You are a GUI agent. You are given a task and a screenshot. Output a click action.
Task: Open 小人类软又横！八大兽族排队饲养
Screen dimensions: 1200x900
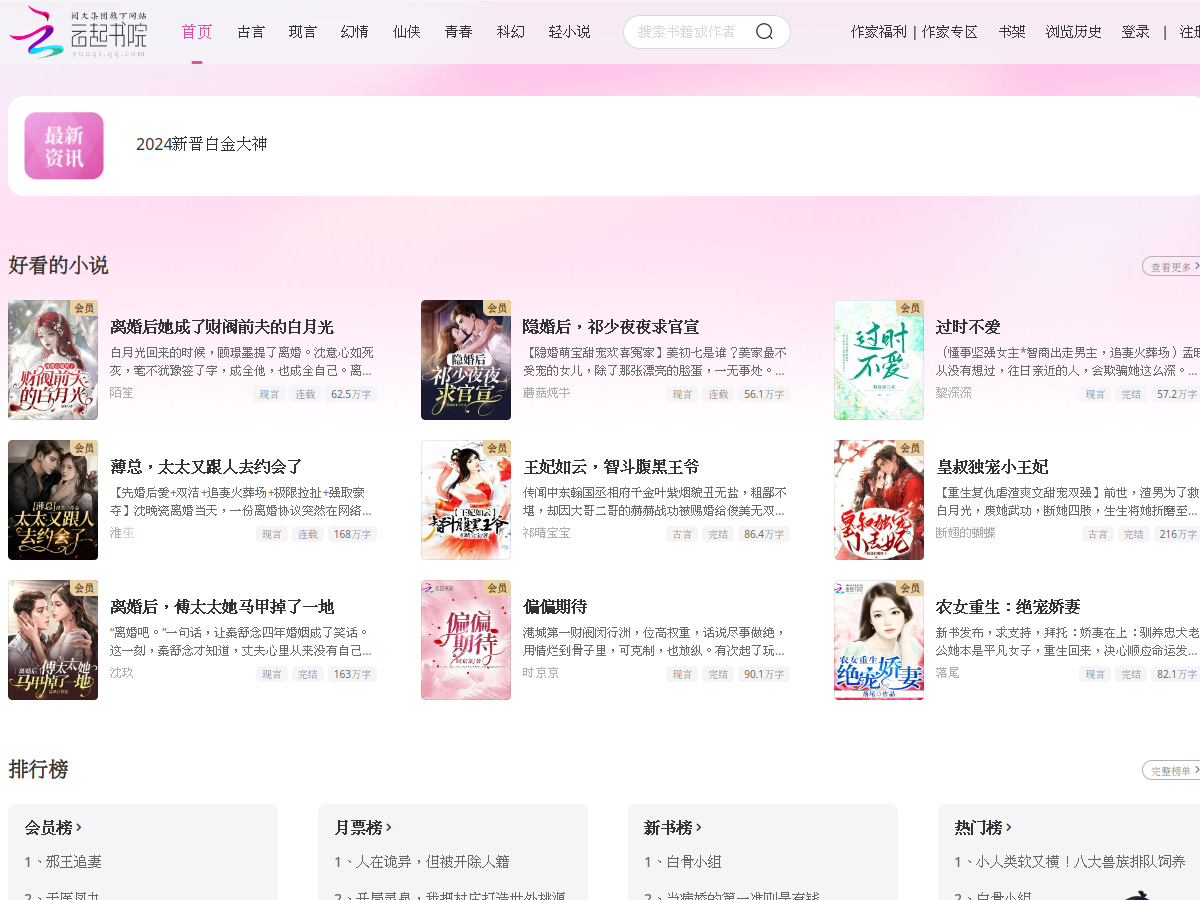1070,861
